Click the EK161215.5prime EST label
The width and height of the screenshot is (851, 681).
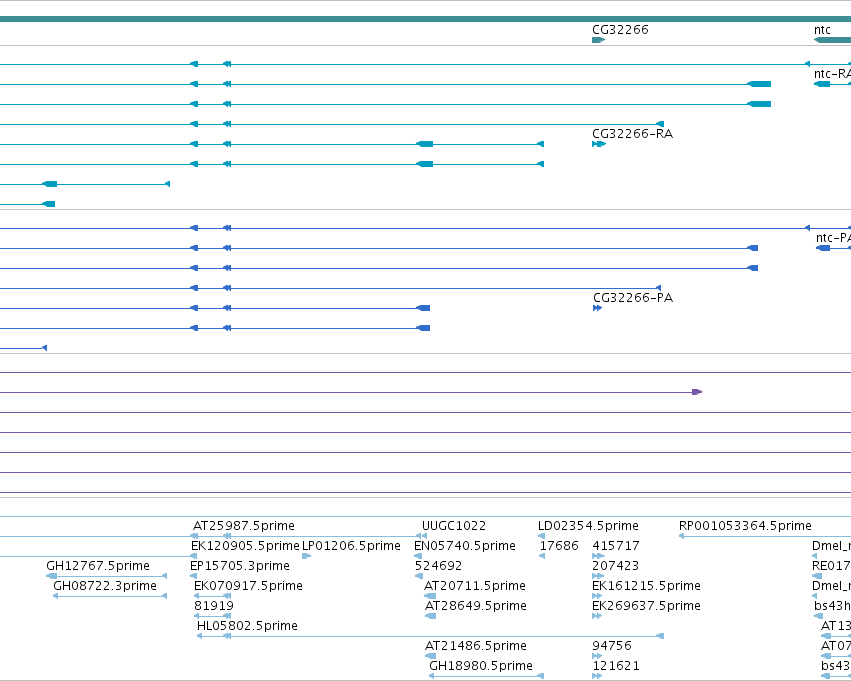click(646, 585)
